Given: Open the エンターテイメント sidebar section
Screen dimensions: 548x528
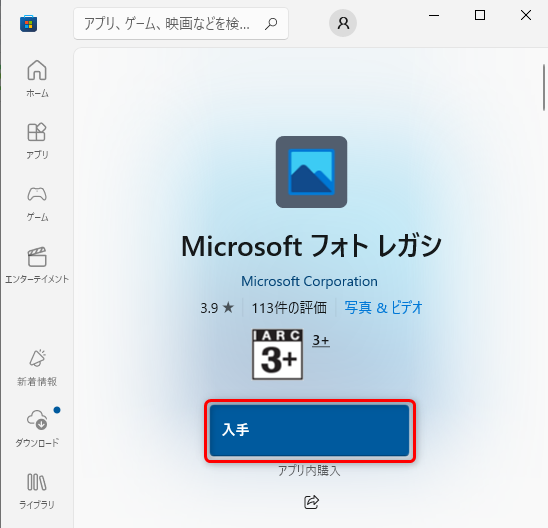Looking at the screenshot, I should pyautogui.click(x=37, y=265).
